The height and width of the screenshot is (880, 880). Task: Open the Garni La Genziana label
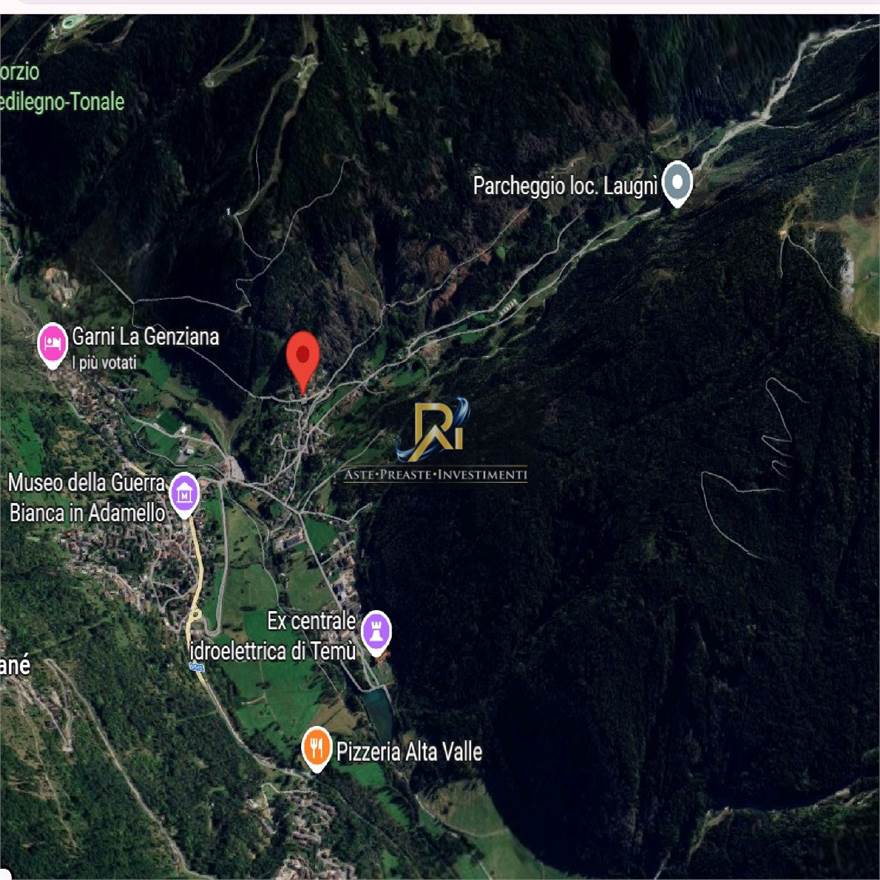pos(145,337)
